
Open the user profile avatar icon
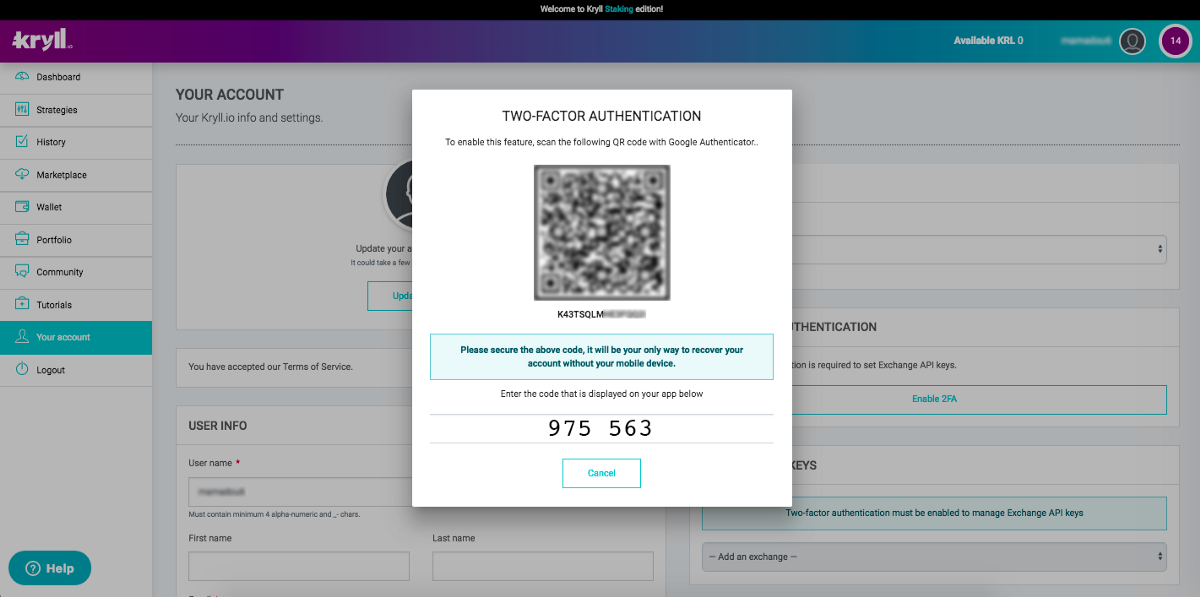point(1132,41)
